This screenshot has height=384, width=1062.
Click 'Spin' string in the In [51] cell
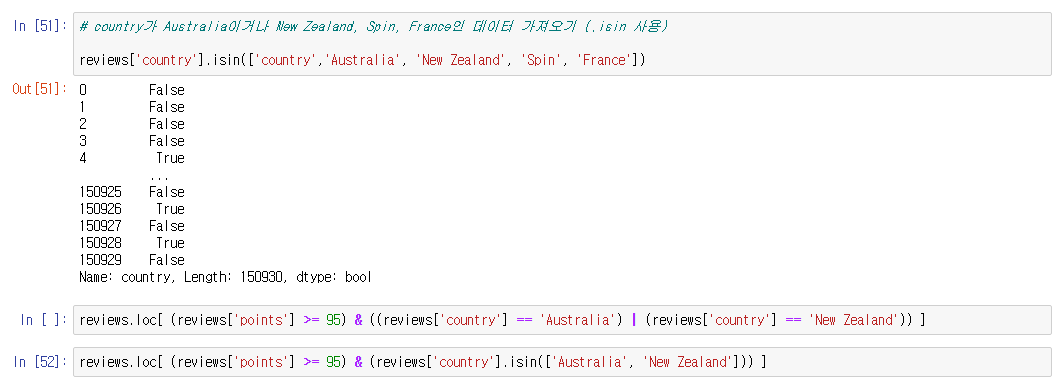click(x=542, y=60)
